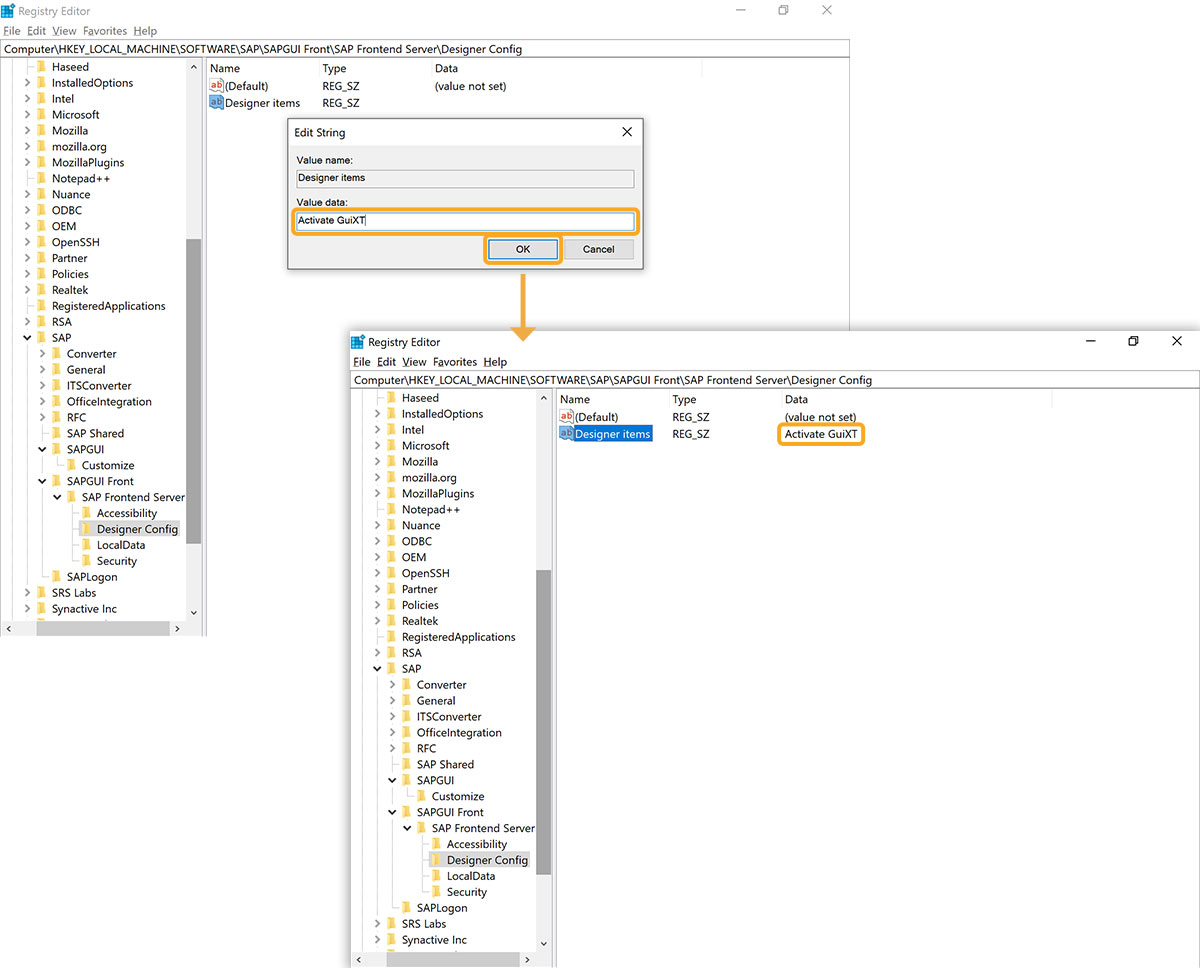Click the LocalData folder icon in lower window tree
The width and height of the screenshot is (1200, 968).
(x=436, y=876)
